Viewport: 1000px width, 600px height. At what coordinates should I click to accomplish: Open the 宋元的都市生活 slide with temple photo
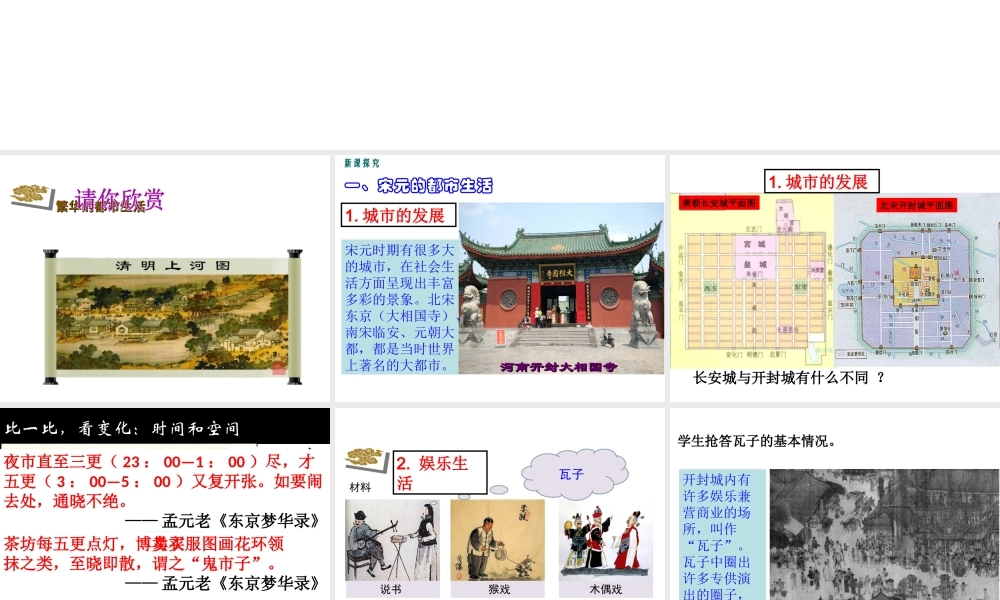pyautogui.click(x=499, y=278)
